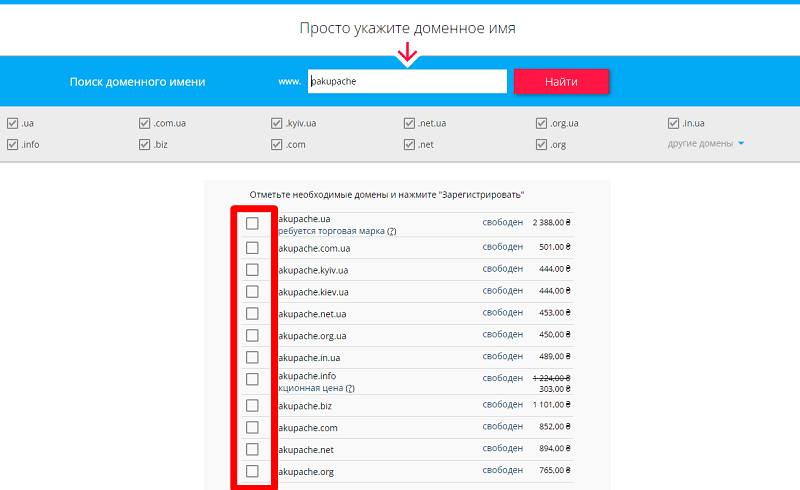
Task: Toggle the .net zone filter checkbox
Action: (x=409, y=144)
